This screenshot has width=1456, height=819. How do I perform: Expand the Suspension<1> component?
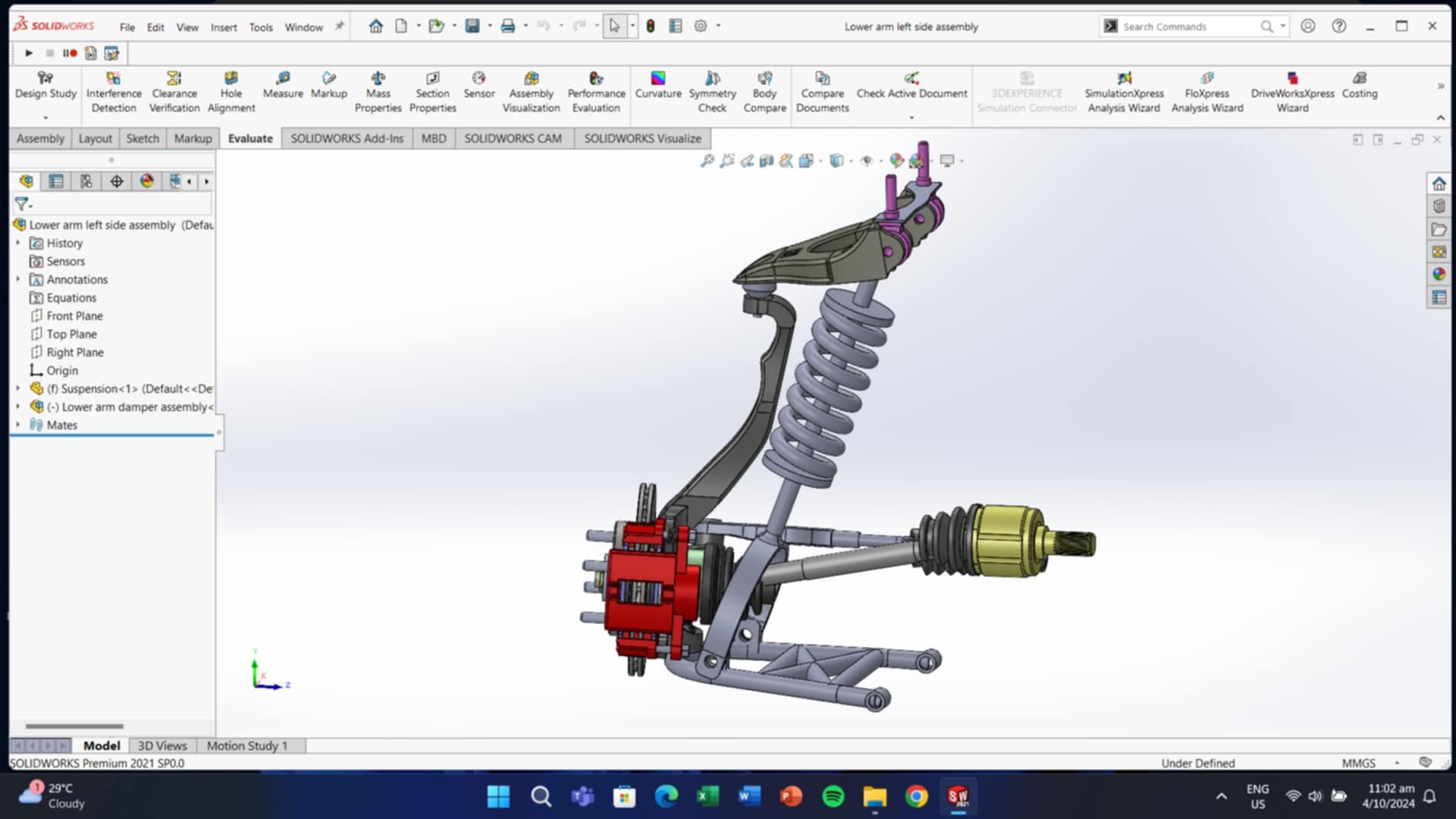(18, 388)
